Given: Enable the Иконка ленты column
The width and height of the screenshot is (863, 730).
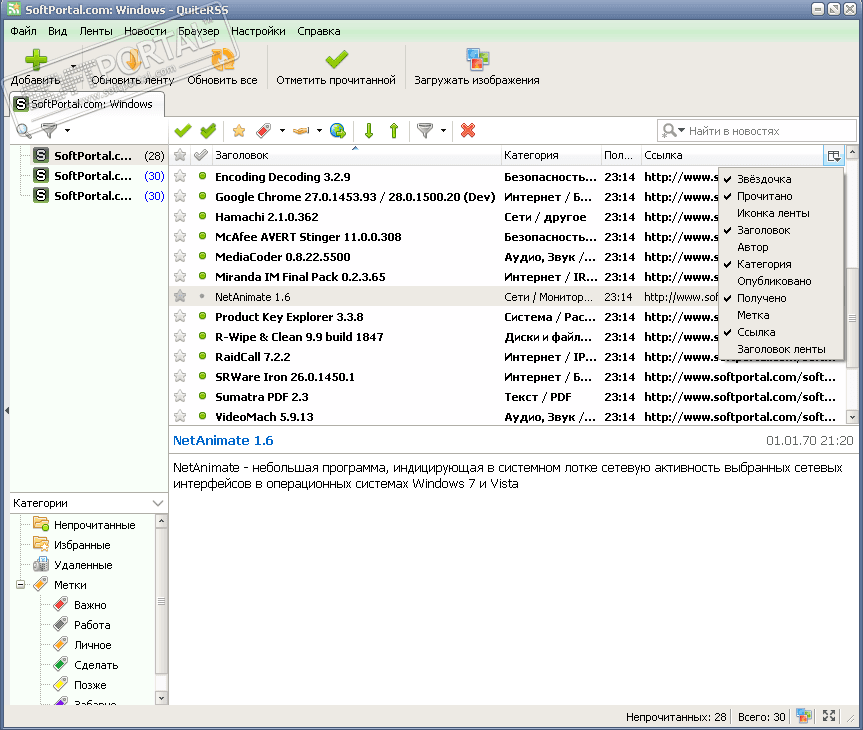Looking at the screenshot, I should click(x=782, y=213).
